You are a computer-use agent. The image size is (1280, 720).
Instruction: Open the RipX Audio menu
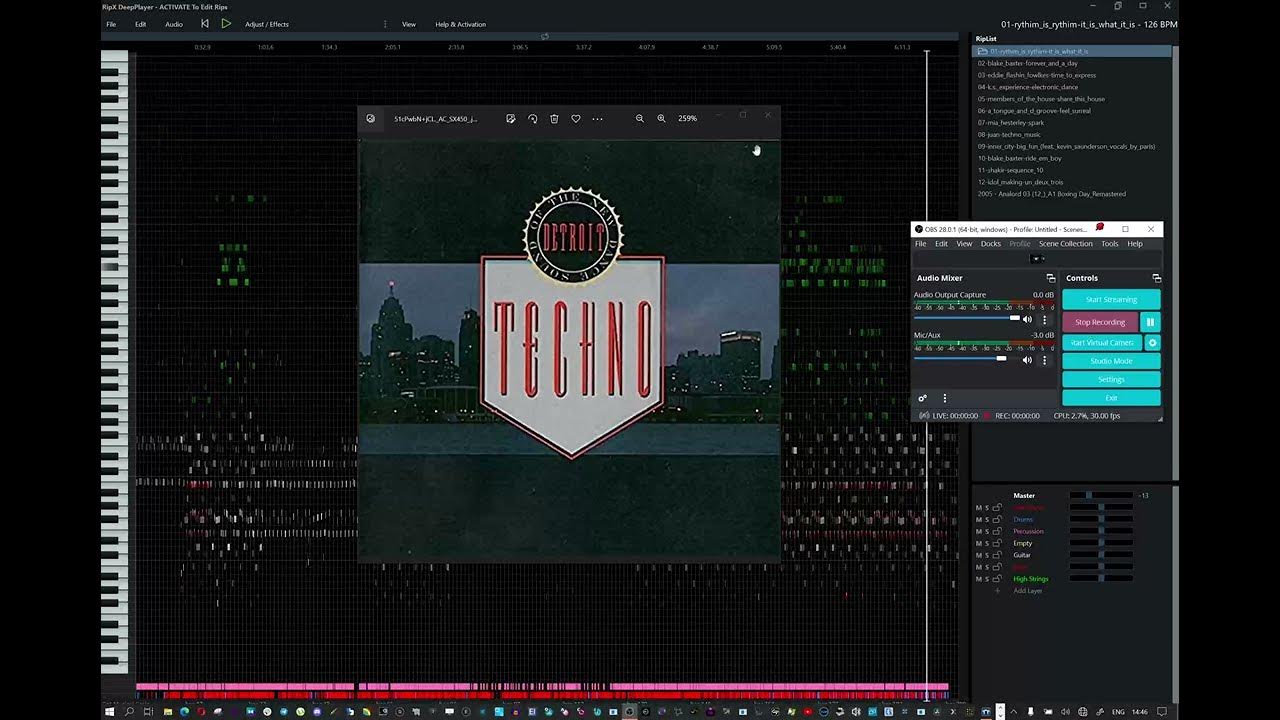pyautogui.click(x=174, y=24)
